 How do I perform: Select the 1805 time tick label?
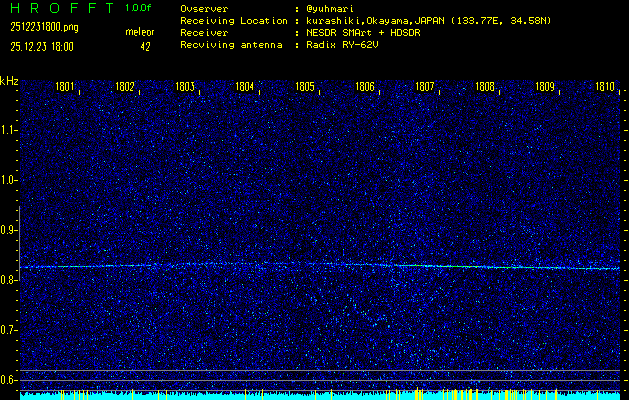(x=305, y=87)
